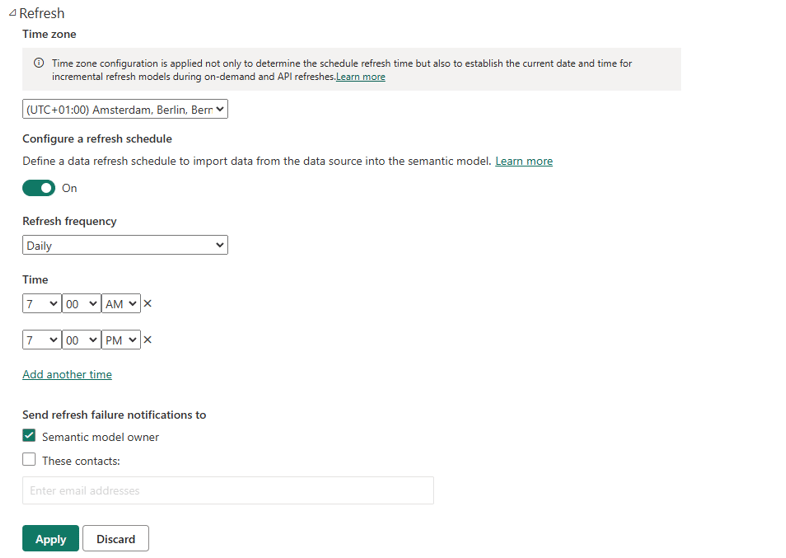The height and width of the screenshot is (558, 786).
Task: Check the These contacts checkbox
Action: [29, 459]
